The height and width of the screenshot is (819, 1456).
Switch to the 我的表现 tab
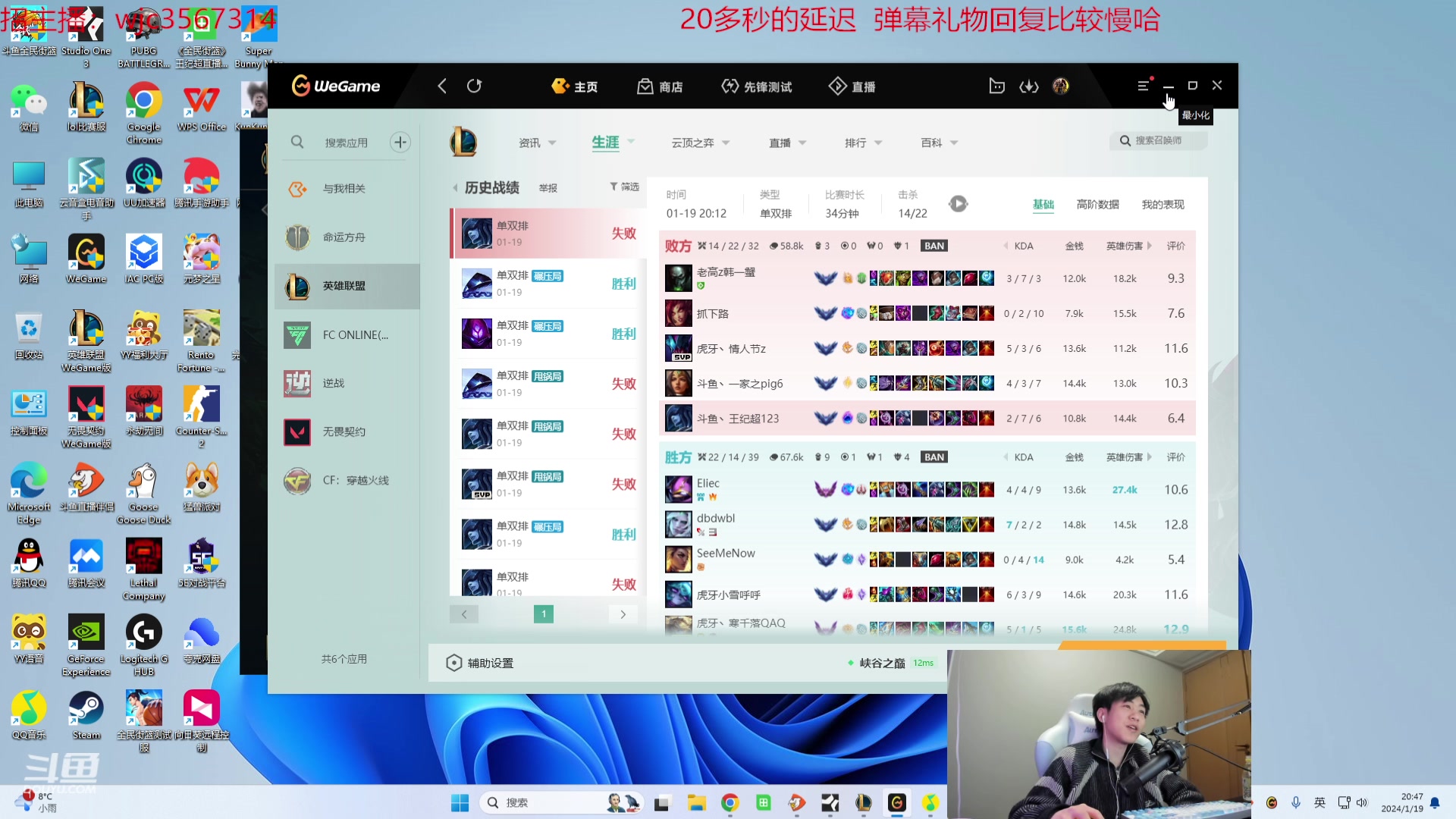click(1163, 204)
